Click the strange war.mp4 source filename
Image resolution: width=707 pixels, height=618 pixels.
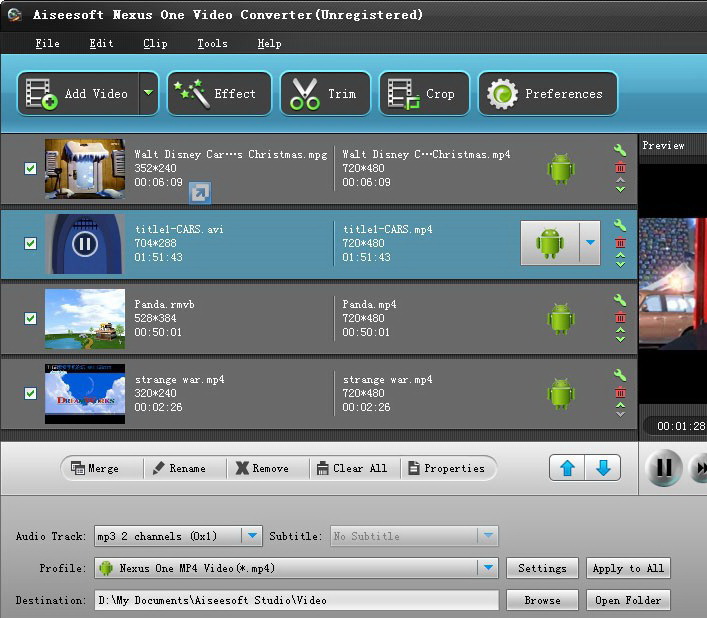[179, 380]
